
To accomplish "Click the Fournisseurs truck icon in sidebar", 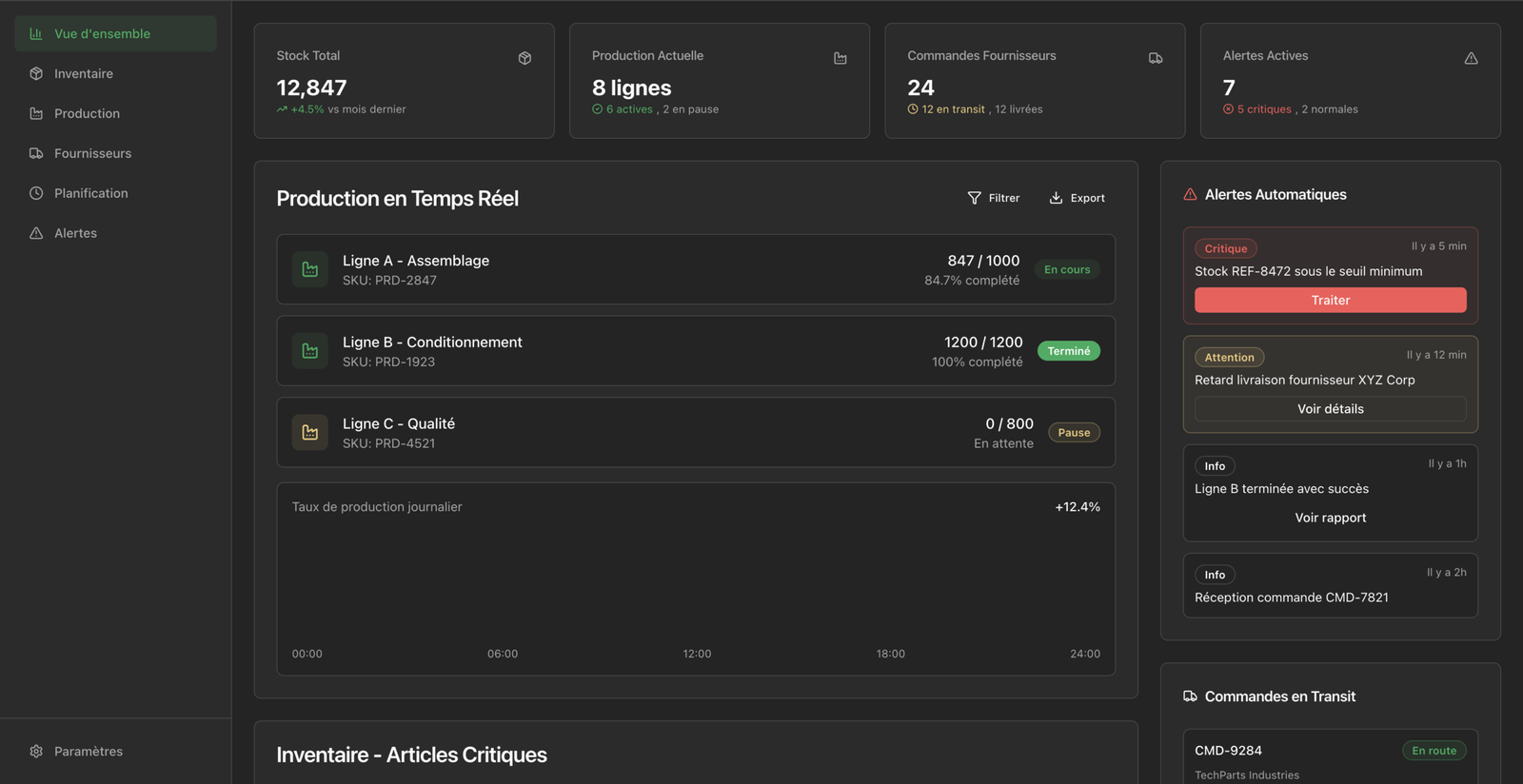I will click(x=36, y=153).
